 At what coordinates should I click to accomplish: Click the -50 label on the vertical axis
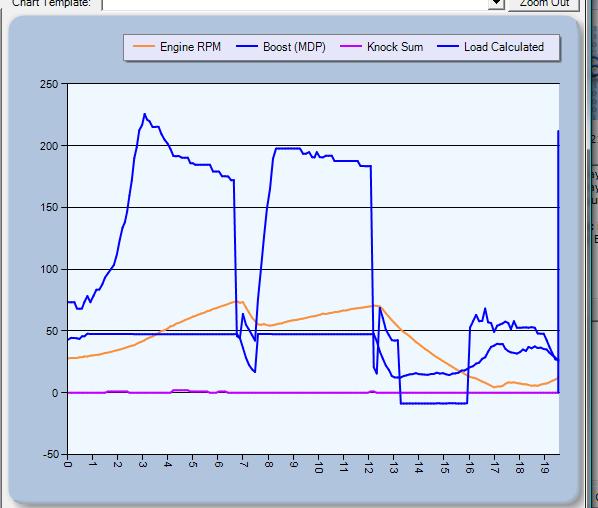pyautogui.click(x=51, y=454)
